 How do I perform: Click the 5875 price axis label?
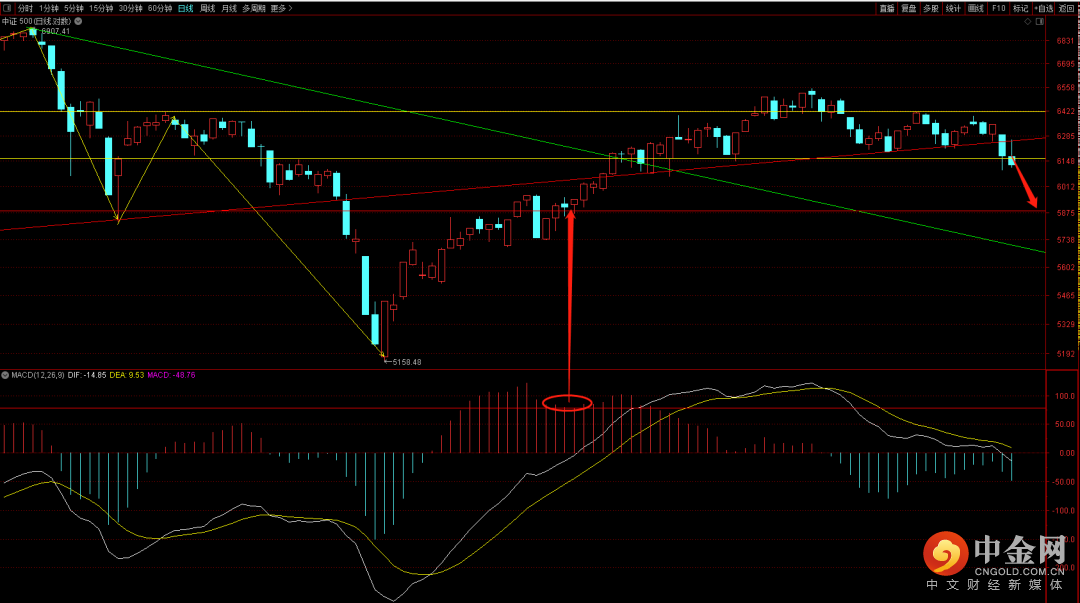coord(1066,213)
